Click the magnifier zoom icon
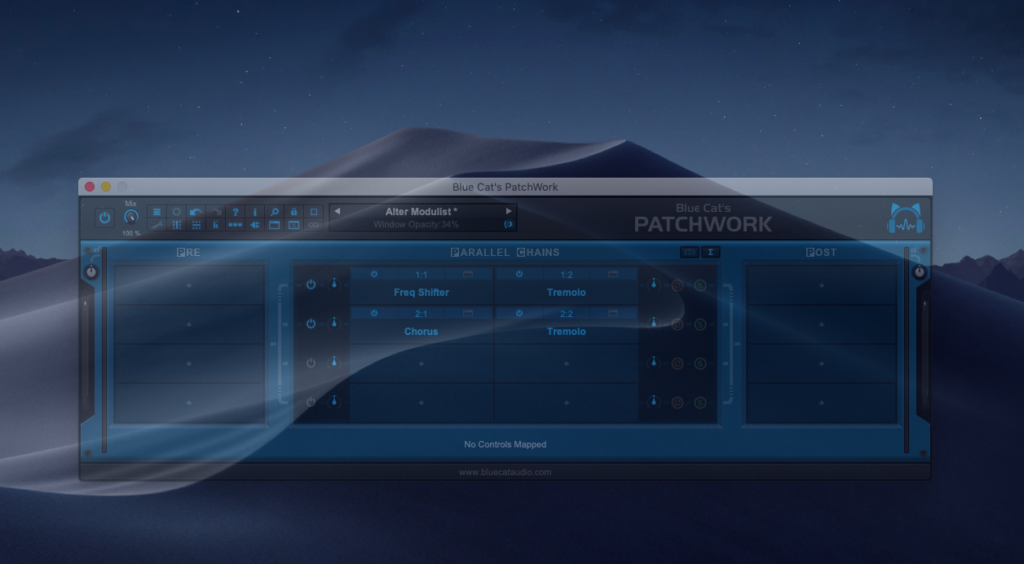The image size is (1024, 564). click(x=274, y=212)
